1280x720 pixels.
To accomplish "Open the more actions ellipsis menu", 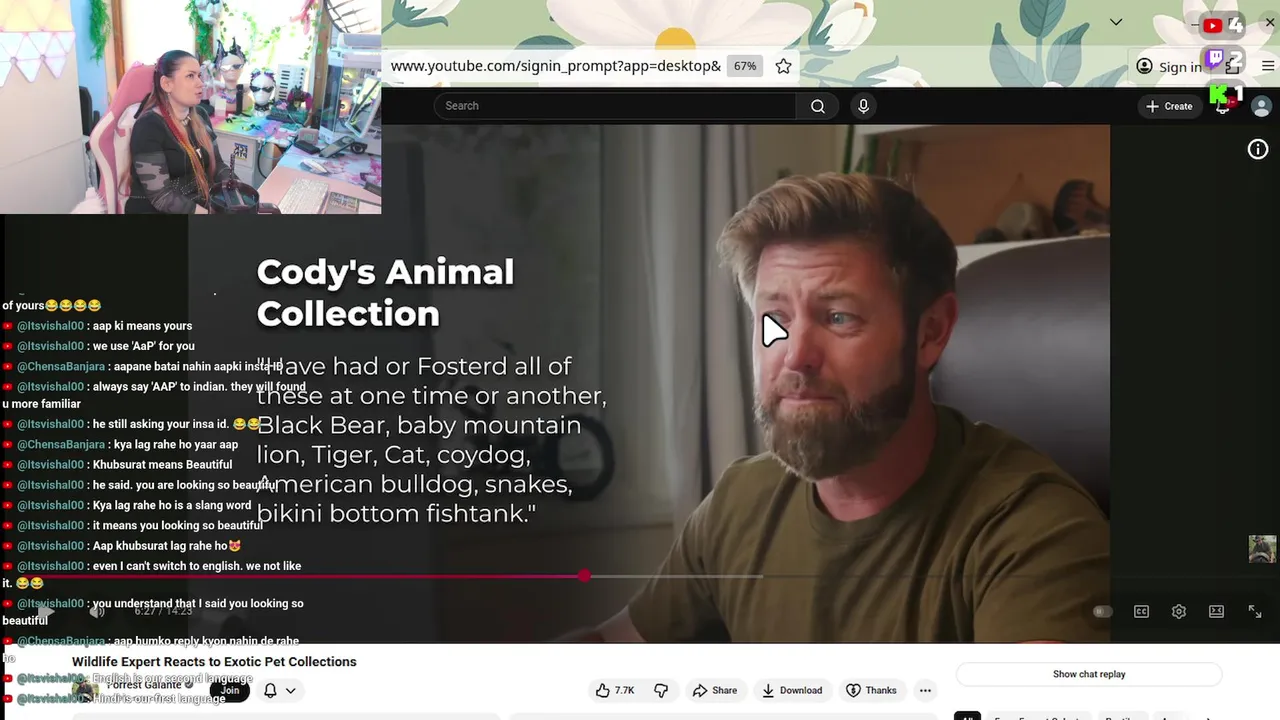I will 925,690.
